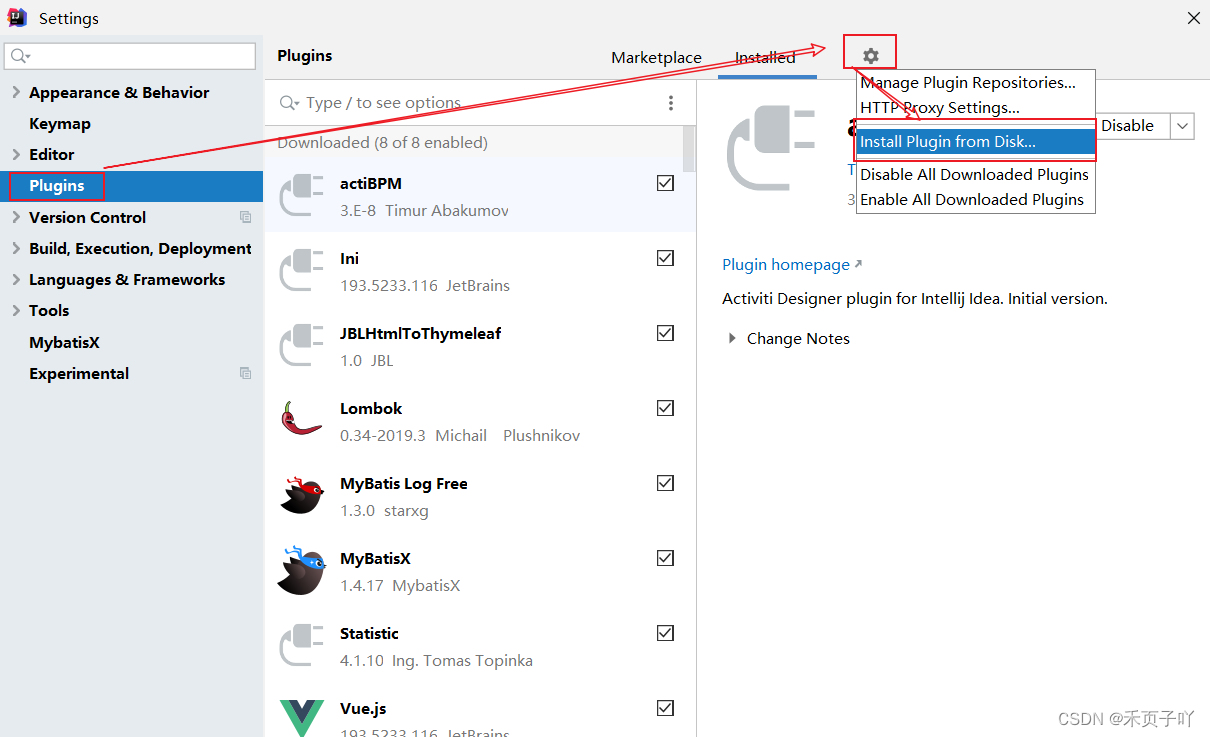The width and height of the screenshot is (1210, 737).
Task: Uncheck the actiBPM plugin checkbox
Action: [665, 183]
